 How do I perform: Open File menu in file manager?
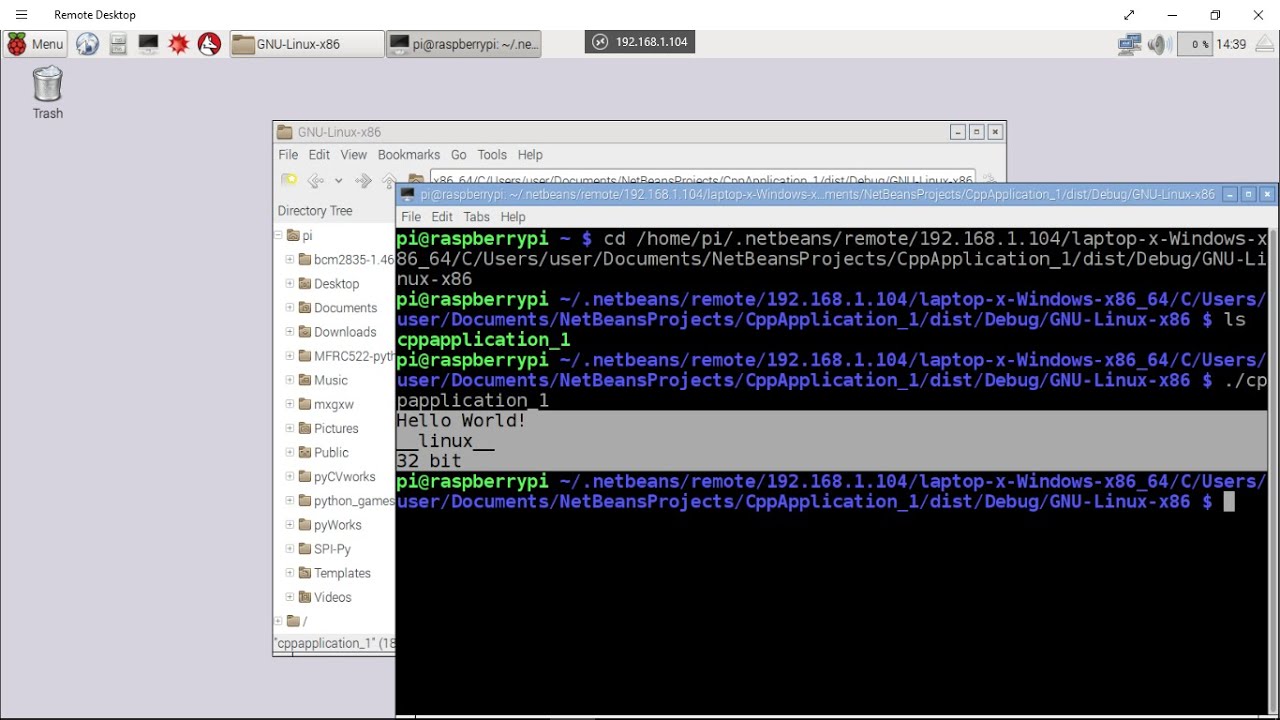(x=288, y=155)
